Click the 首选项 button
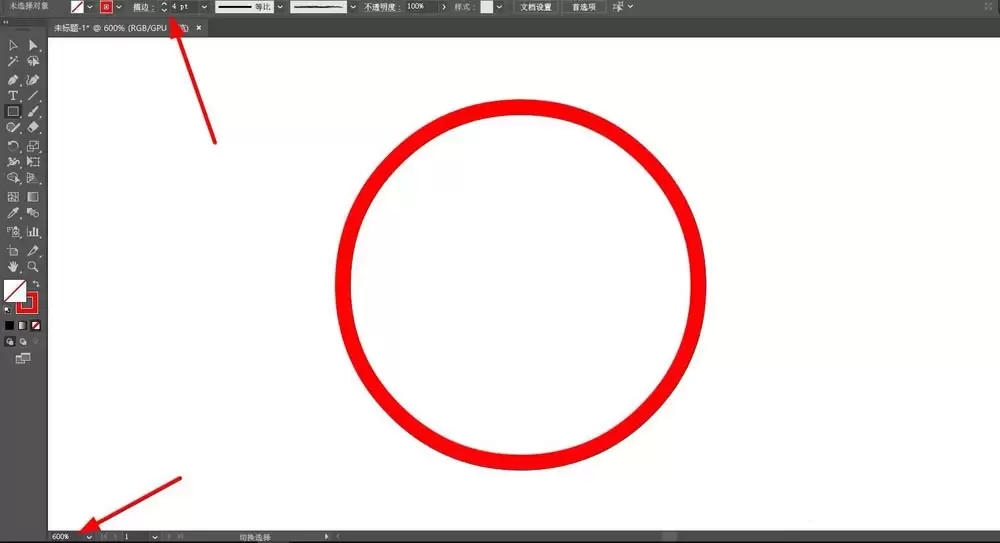 584,7
